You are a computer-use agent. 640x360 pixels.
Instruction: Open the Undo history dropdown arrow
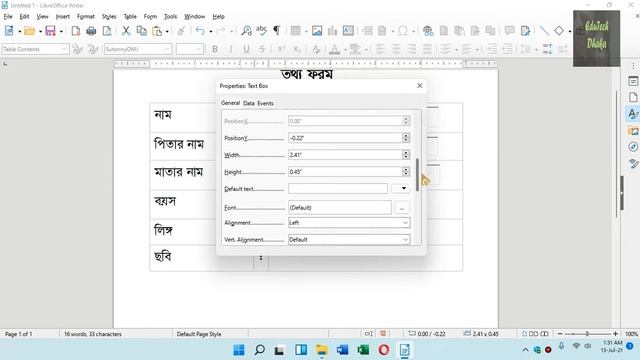(x=211, y=31)
